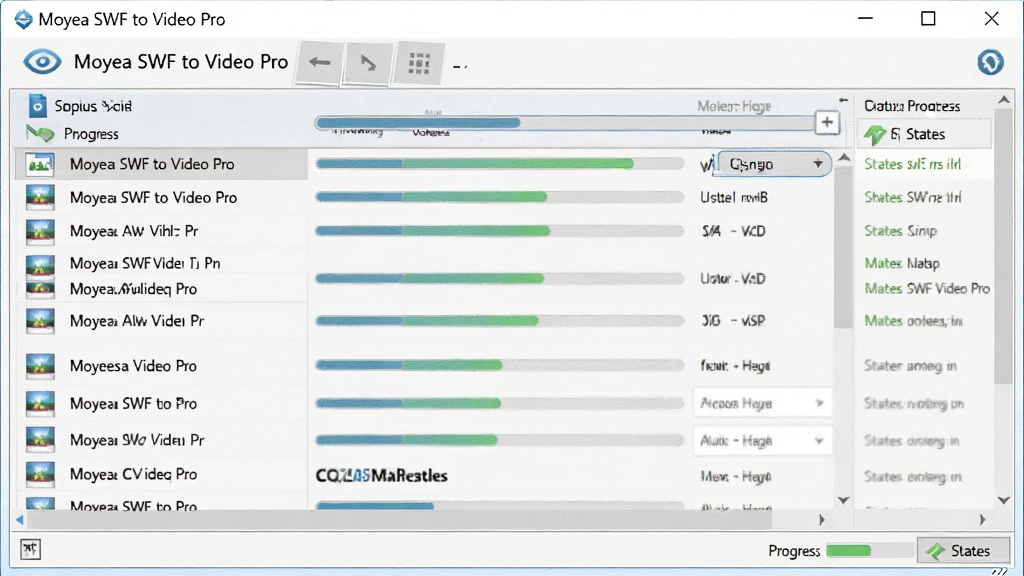Click the eye logo icon

[x=42, y=62]
